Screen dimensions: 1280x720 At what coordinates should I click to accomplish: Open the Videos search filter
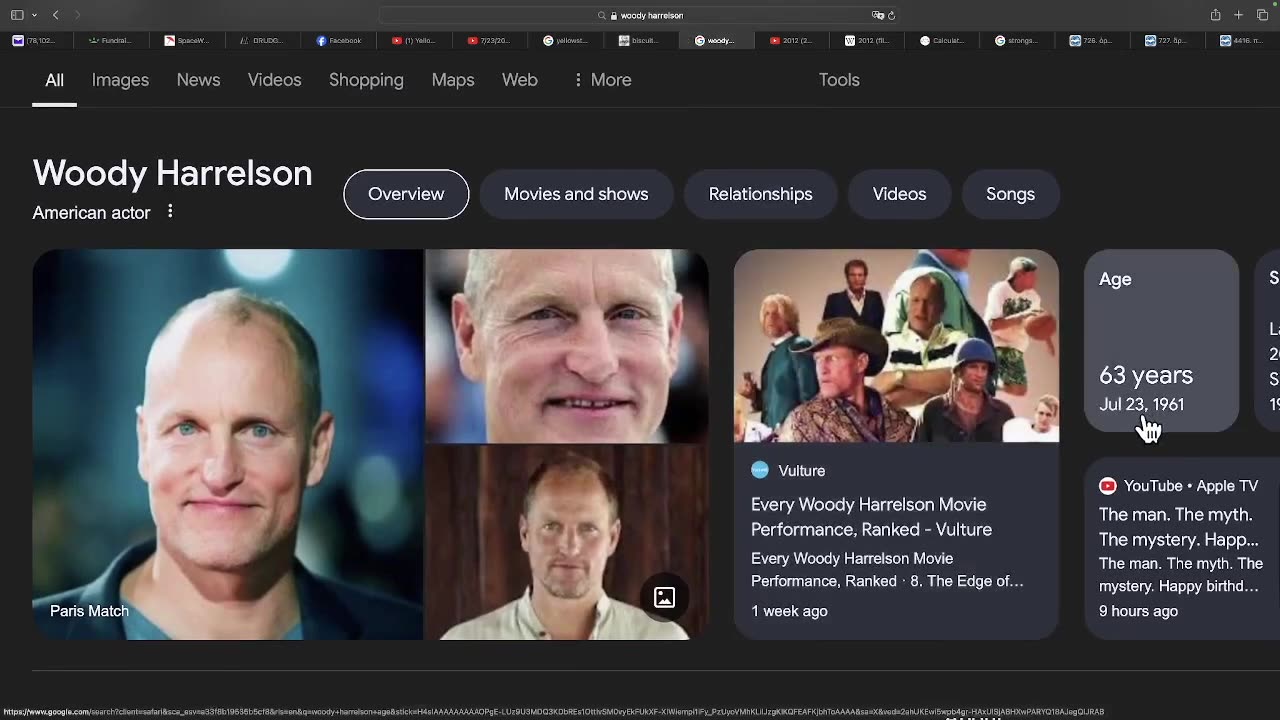coord(274,80)
